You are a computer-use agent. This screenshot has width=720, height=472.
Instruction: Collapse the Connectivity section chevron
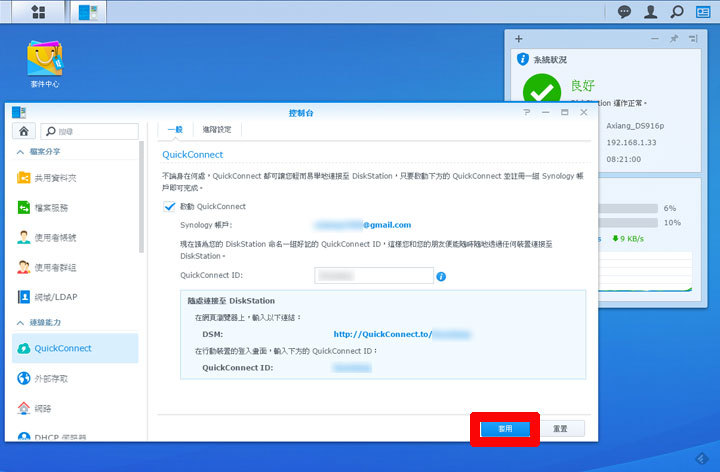click(x=20, y=323)
